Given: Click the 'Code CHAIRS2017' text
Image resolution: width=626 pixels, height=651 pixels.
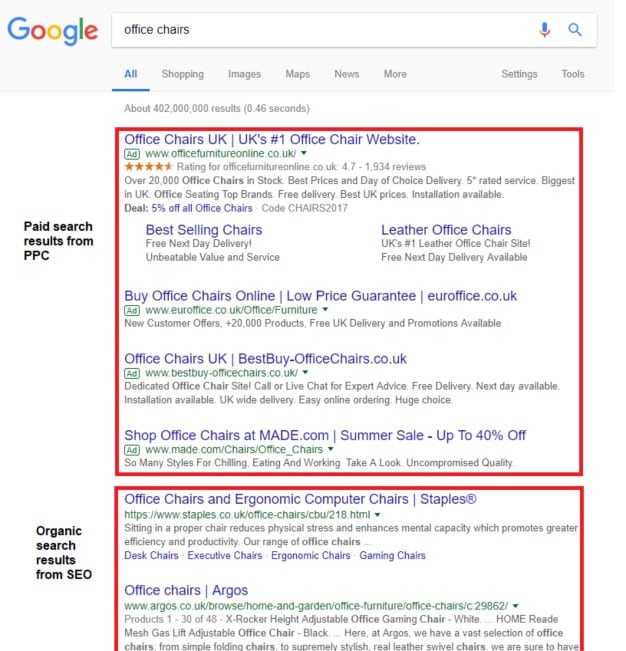Looking at the screenshot, I should click(304, 208).
